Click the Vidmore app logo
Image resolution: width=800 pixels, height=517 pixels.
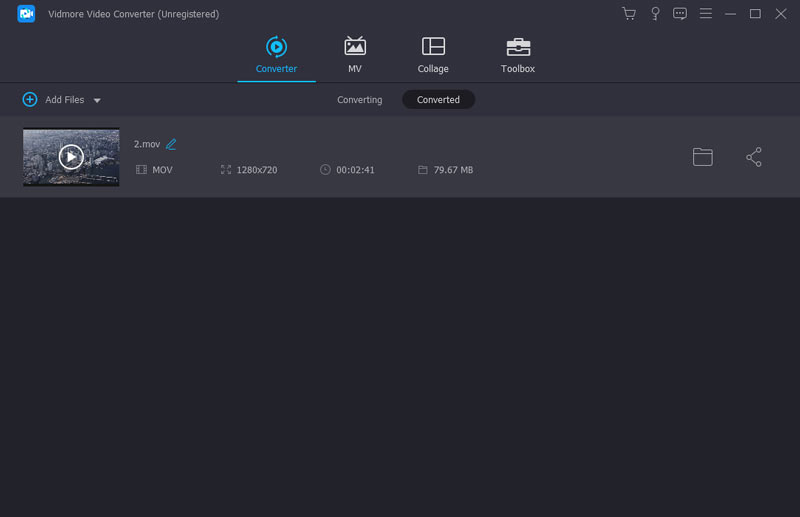click(26, 14)
